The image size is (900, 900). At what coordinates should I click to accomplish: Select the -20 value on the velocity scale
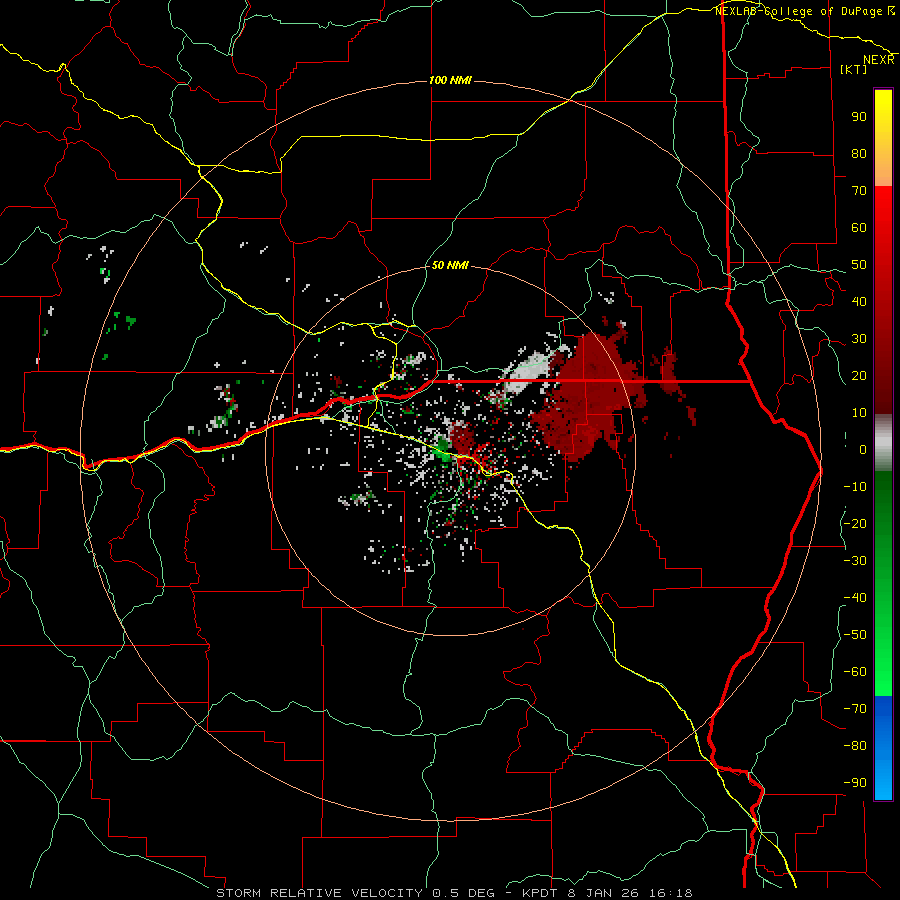pyautogui.click(x=855, y=523)
